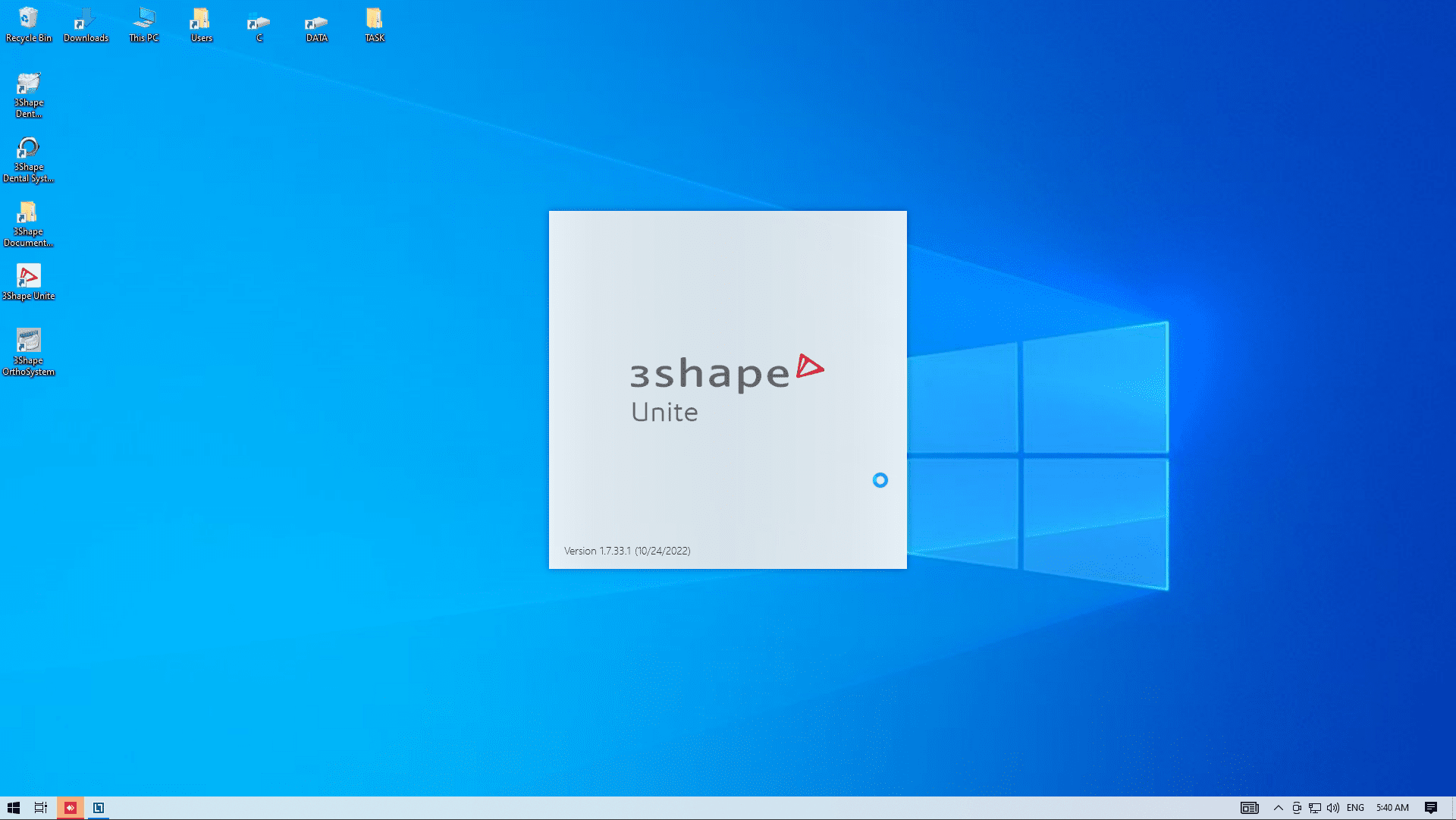
Task: Open the Windows Start menu
Action: 14,808
